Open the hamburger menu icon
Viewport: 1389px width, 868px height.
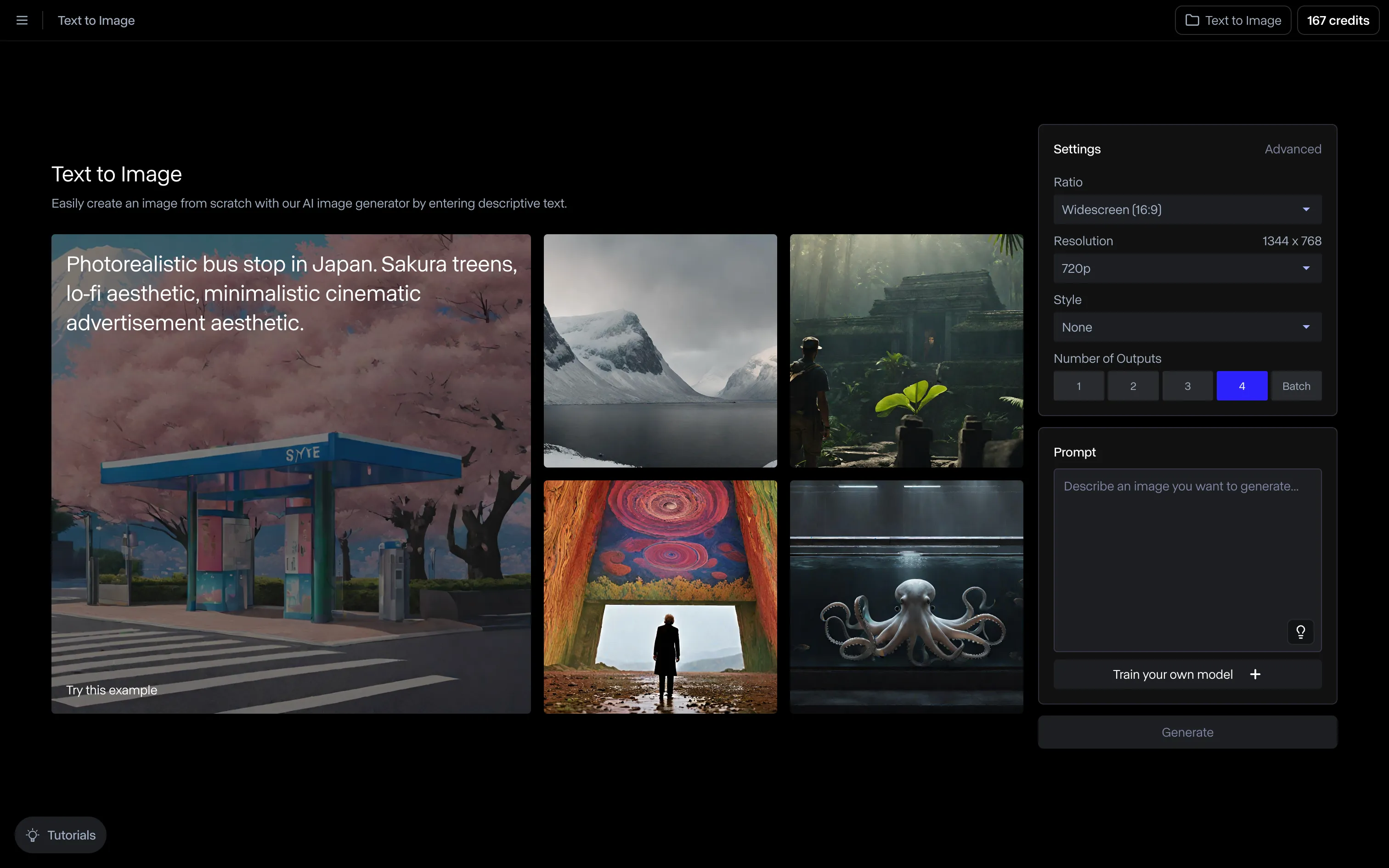click(x=22, y=21)
